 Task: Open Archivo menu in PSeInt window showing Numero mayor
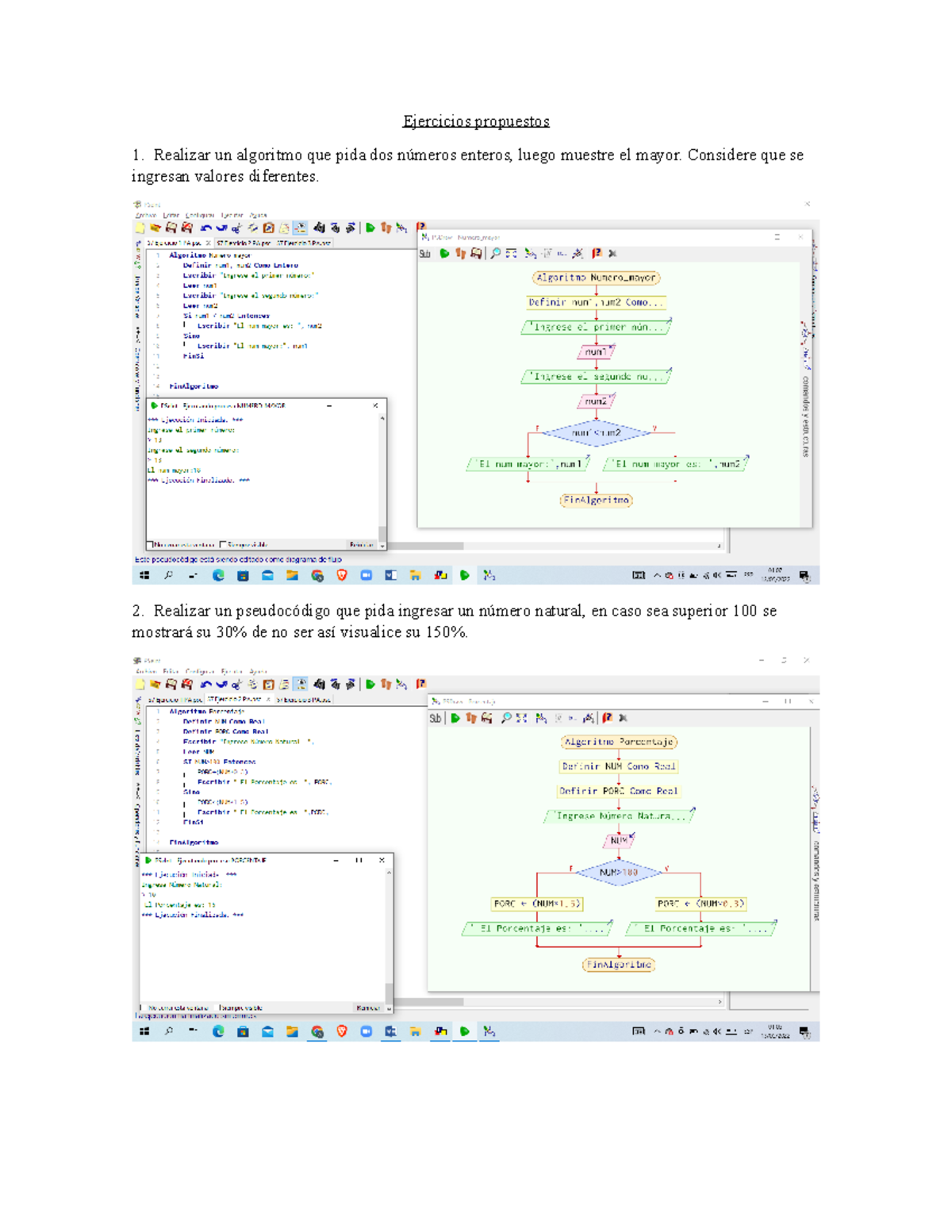tap(145, 215)
